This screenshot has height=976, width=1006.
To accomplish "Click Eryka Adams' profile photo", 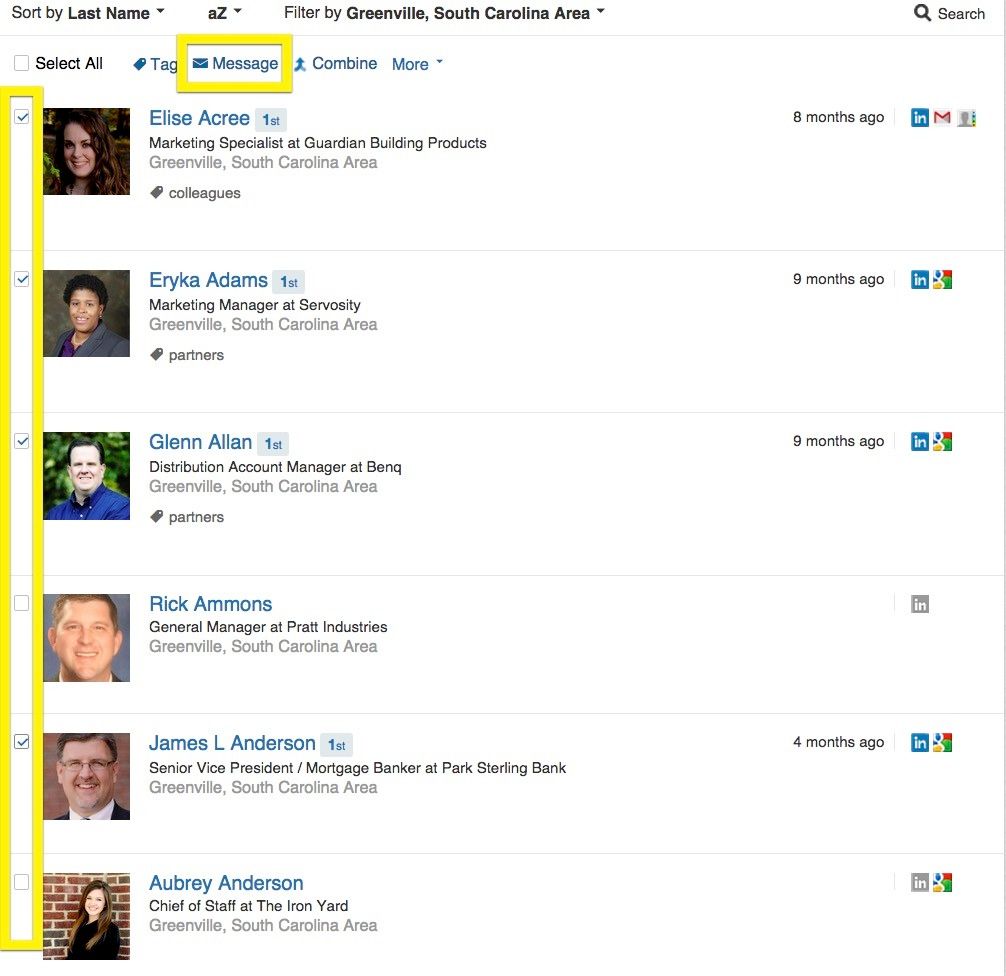I will [86, 313].
